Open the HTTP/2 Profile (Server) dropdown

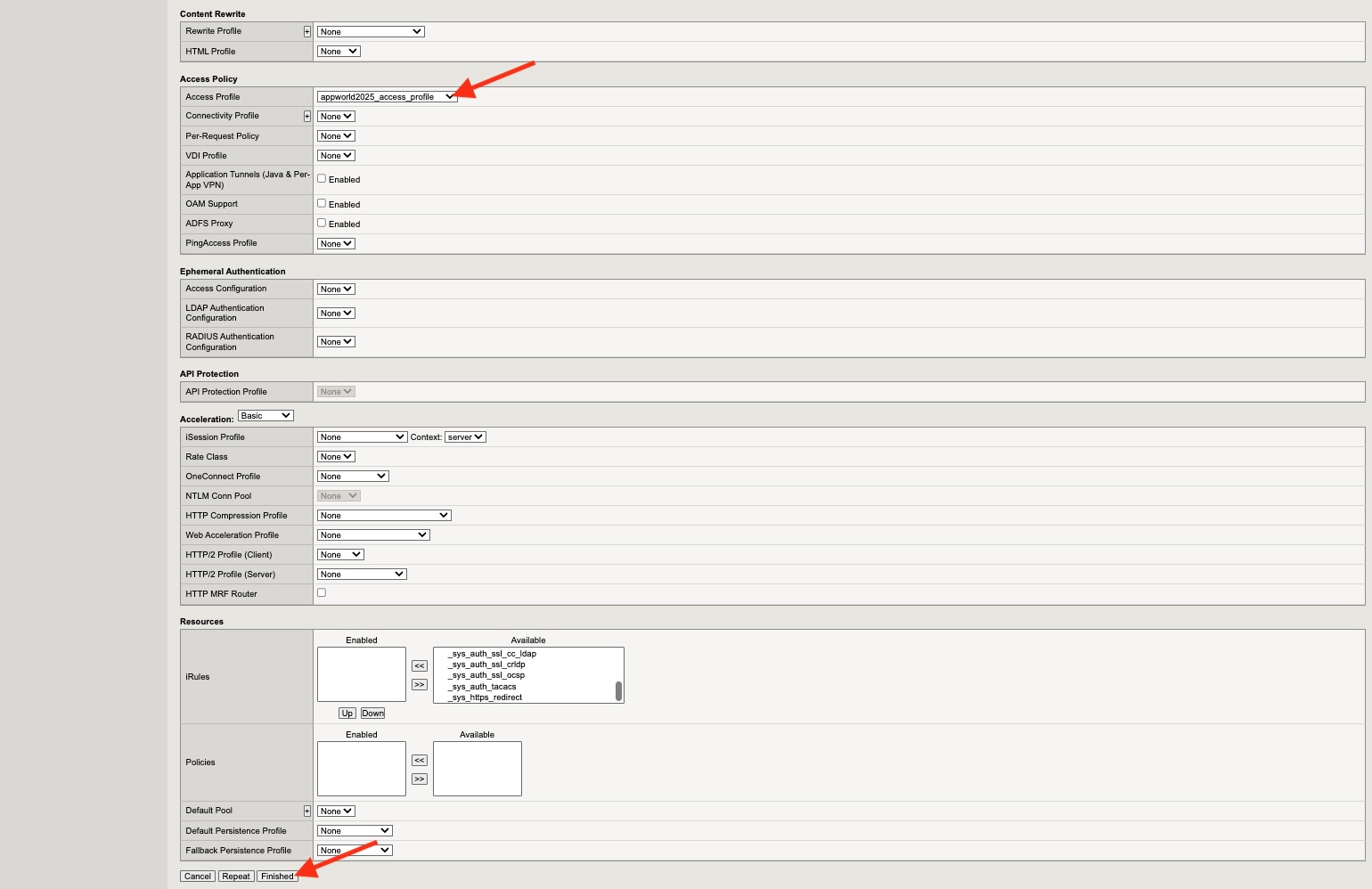(x=362, y=575)
